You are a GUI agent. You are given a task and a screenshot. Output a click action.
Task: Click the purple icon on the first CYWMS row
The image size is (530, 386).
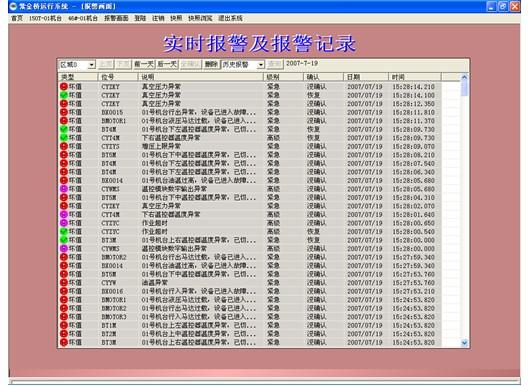click(64, 189)
